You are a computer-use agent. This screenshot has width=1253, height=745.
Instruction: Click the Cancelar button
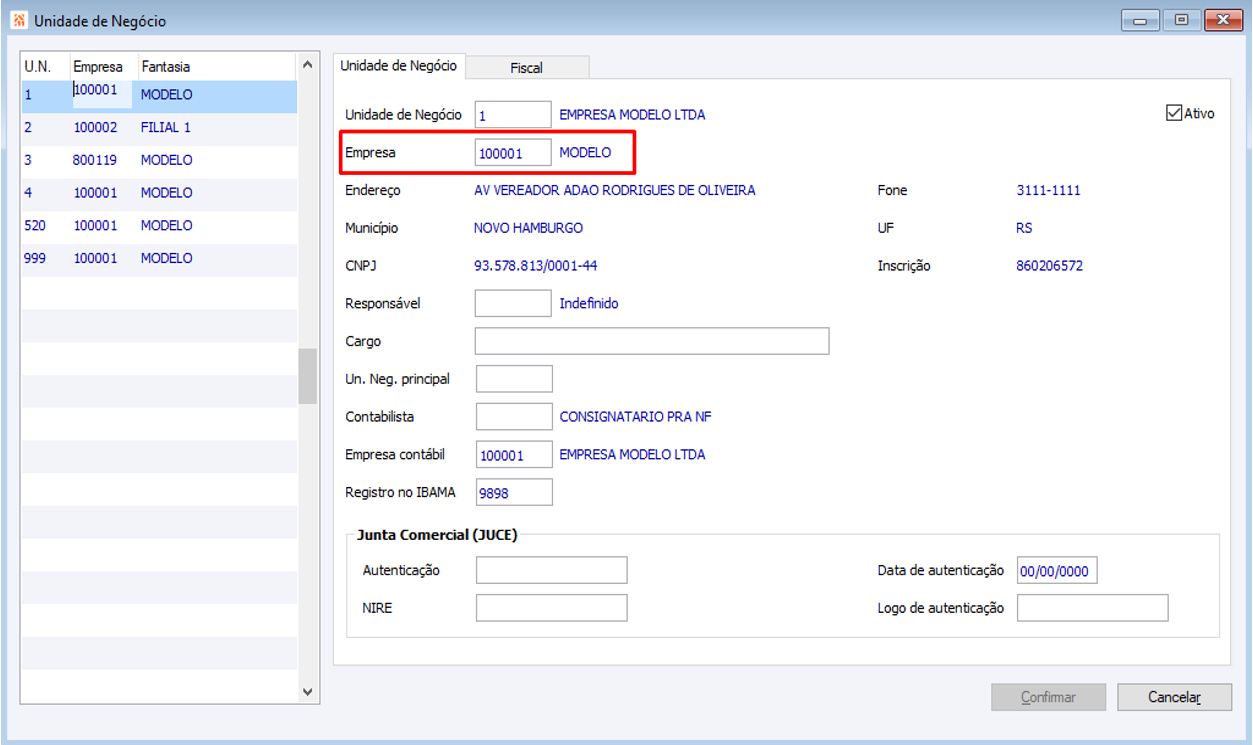[x=1174, y=697]
